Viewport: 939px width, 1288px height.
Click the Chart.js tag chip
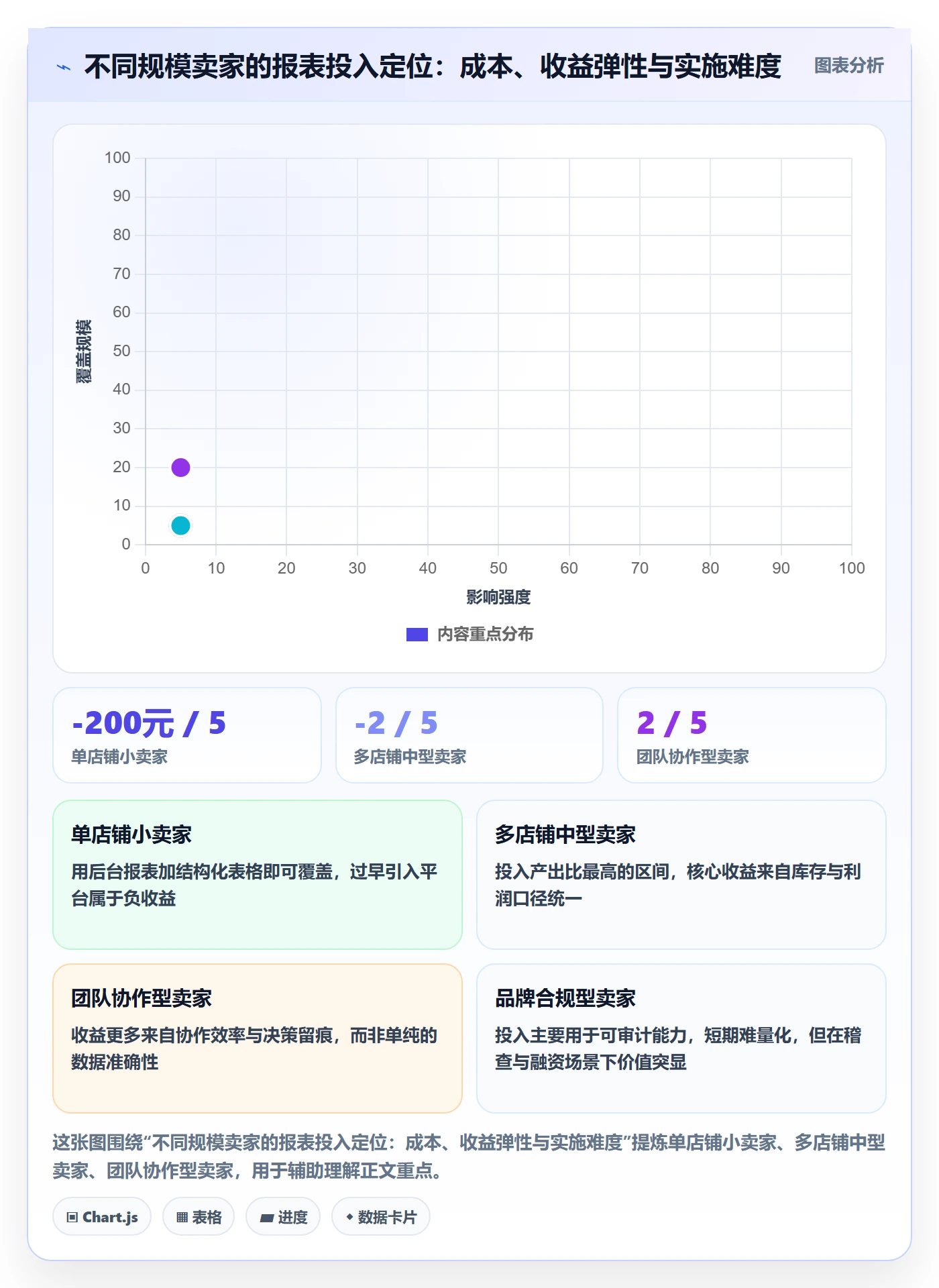[102, 1217]
